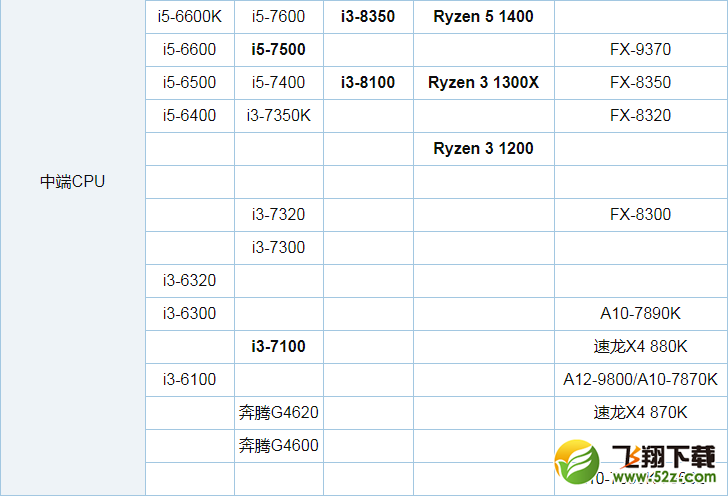Image resolution: width=728 pixels, height=496 pixels.
Task: Click the 速龙X4 880K cell
Action: pyautogui.click(x=640, y=346)
